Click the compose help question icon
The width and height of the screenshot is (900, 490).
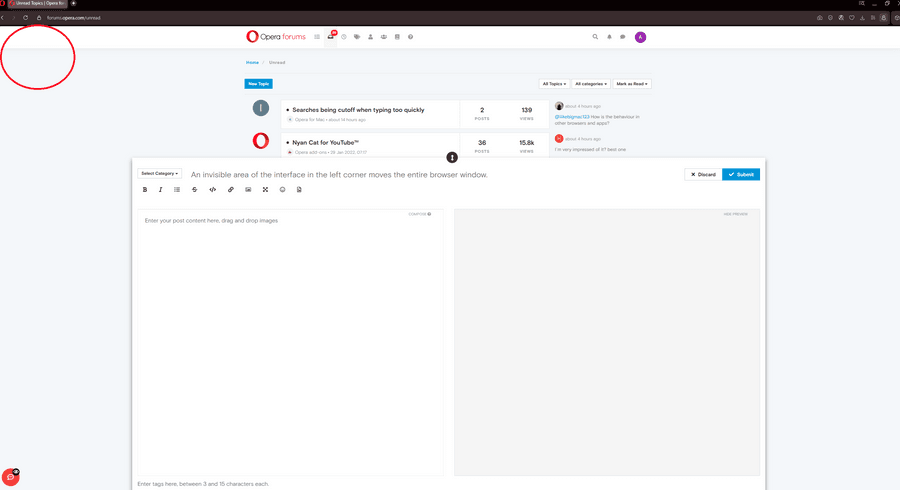pyautogui.click(x=429, y=214)
